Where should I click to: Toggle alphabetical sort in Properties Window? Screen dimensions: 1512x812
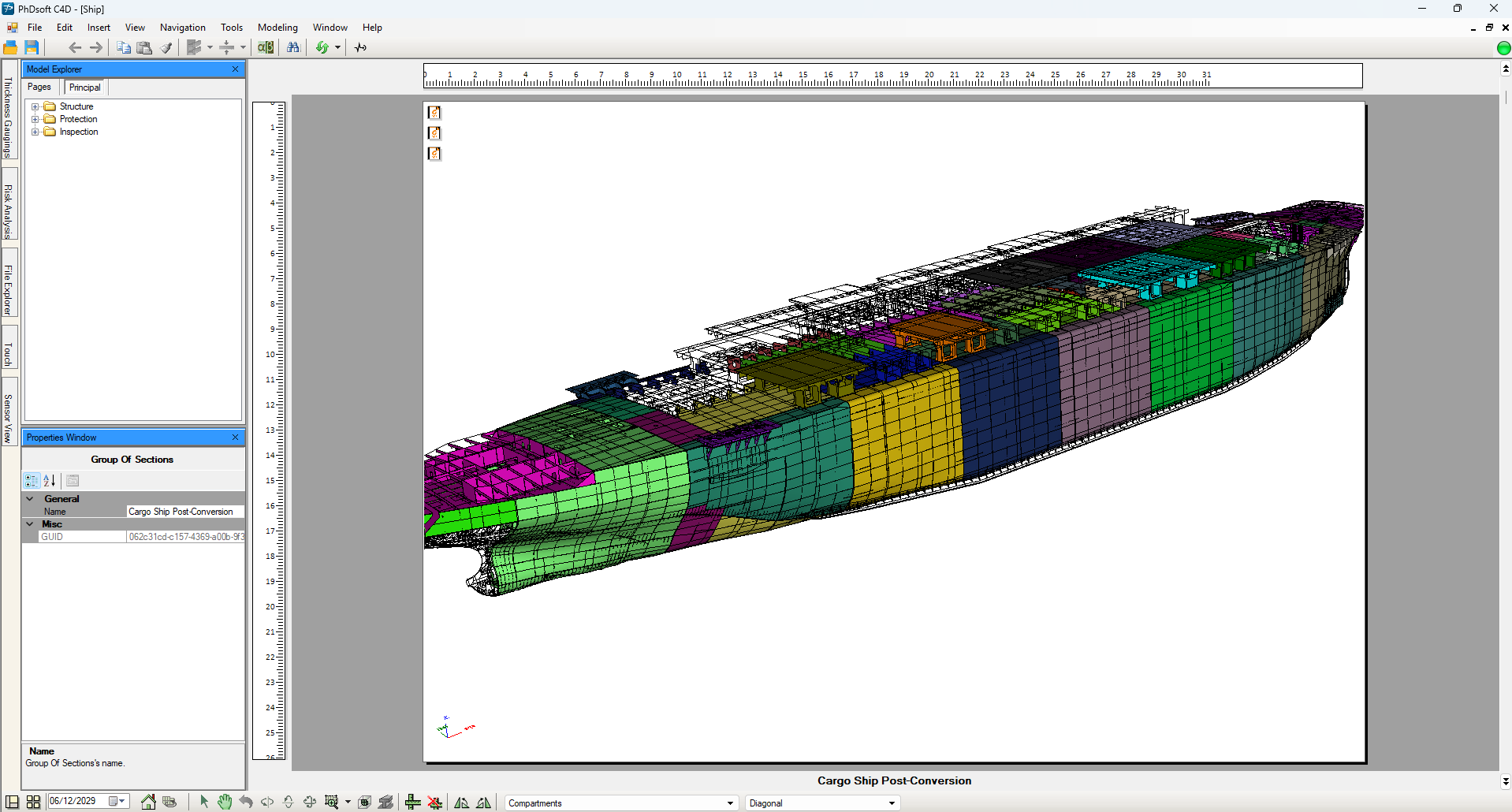click(x=50, y=480)
